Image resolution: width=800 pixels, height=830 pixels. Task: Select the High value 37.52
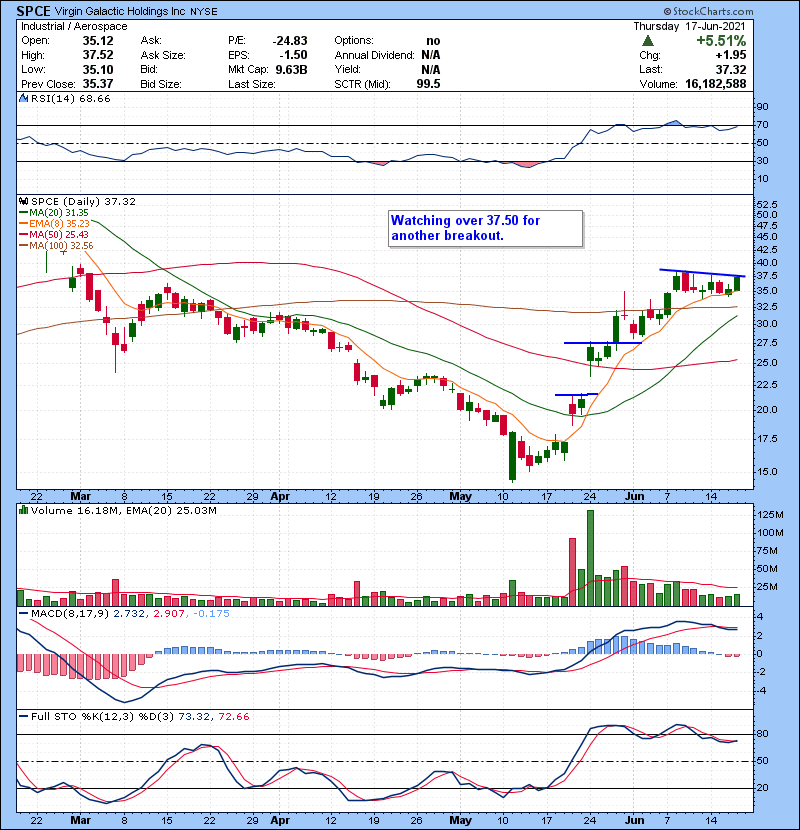pos(98,55)
